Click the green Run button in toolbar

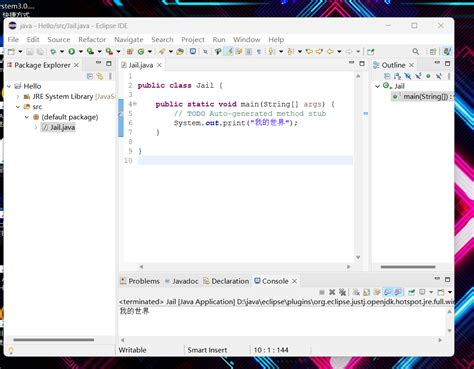[x=71, y=51]
